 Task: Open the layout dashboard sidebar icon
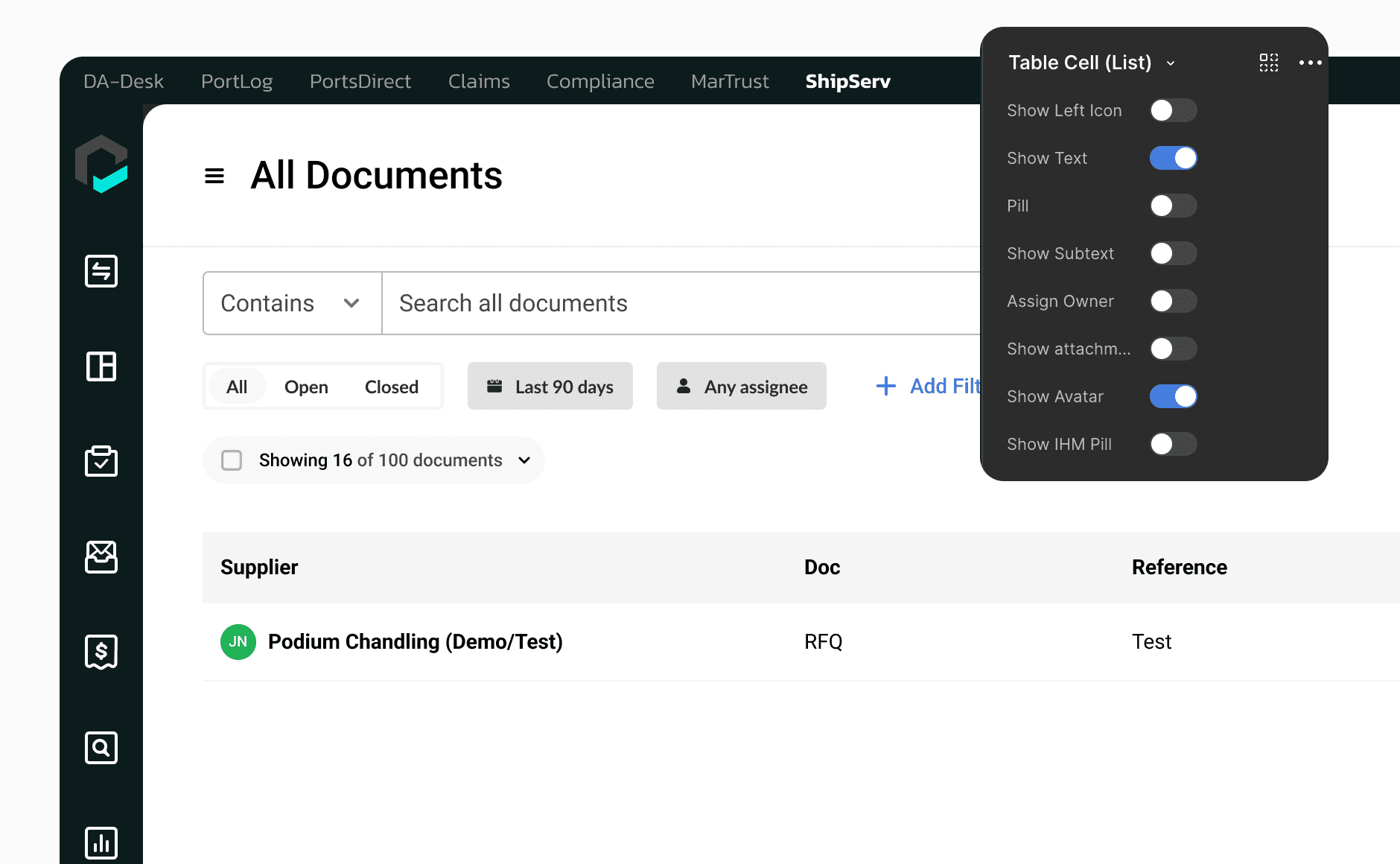coord(101,366)
